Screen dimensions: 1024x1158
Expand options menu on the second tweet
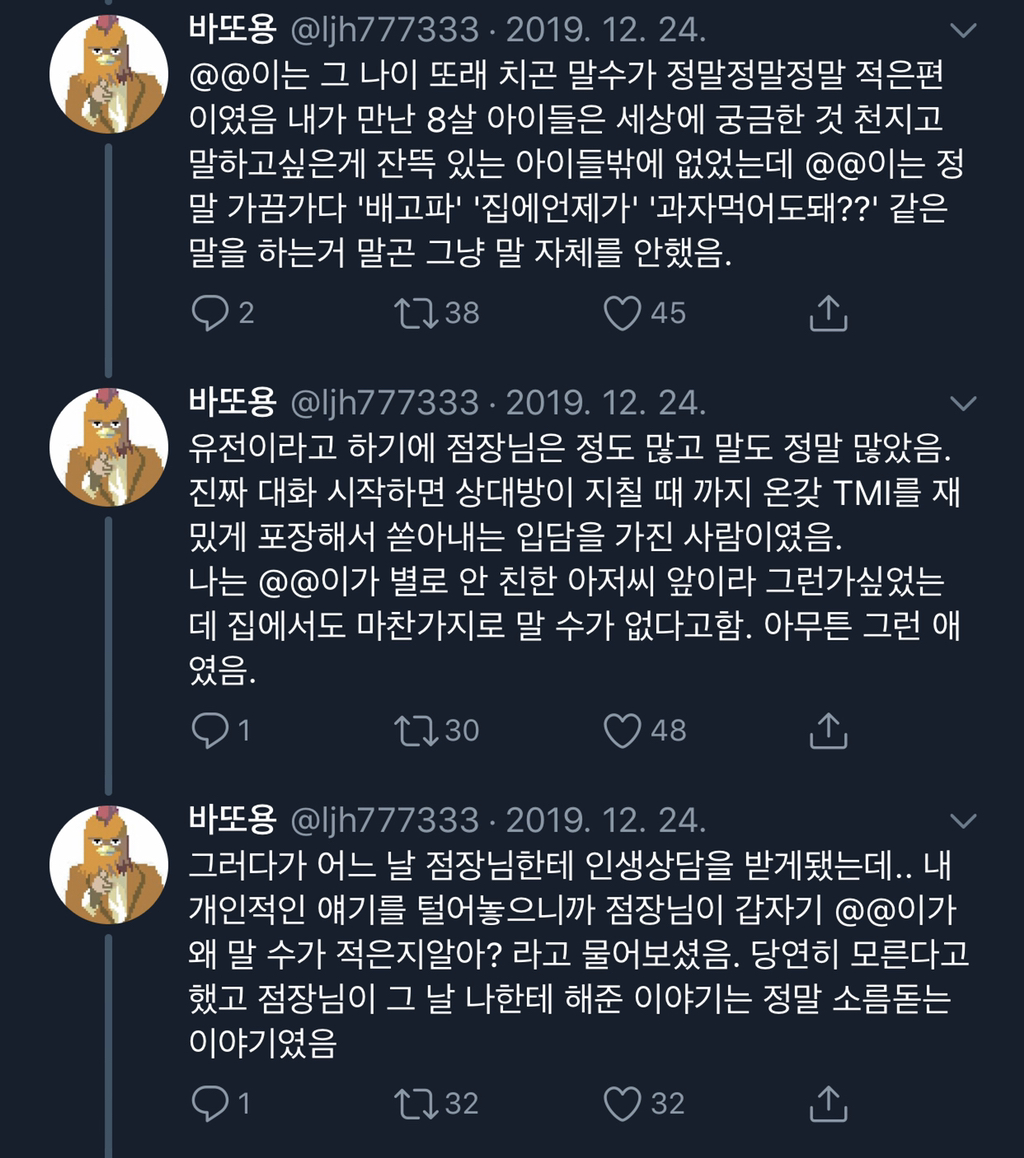(963, 403)
